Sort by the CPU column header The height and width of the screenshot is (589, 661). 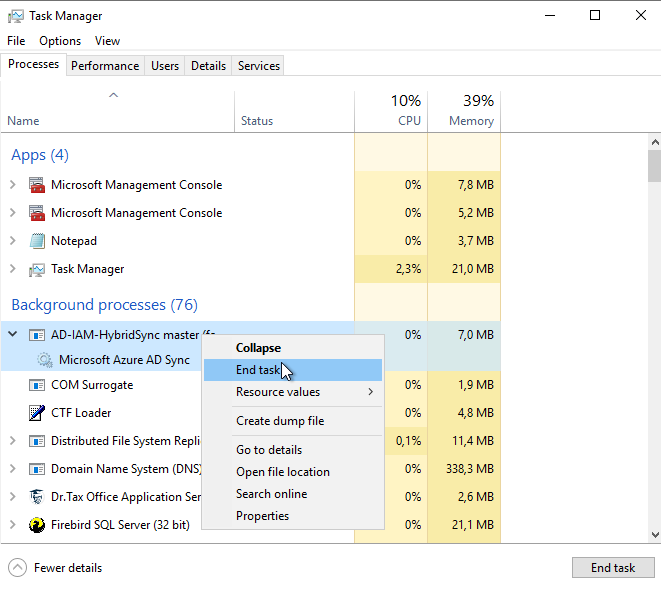[x=391, y=112]
